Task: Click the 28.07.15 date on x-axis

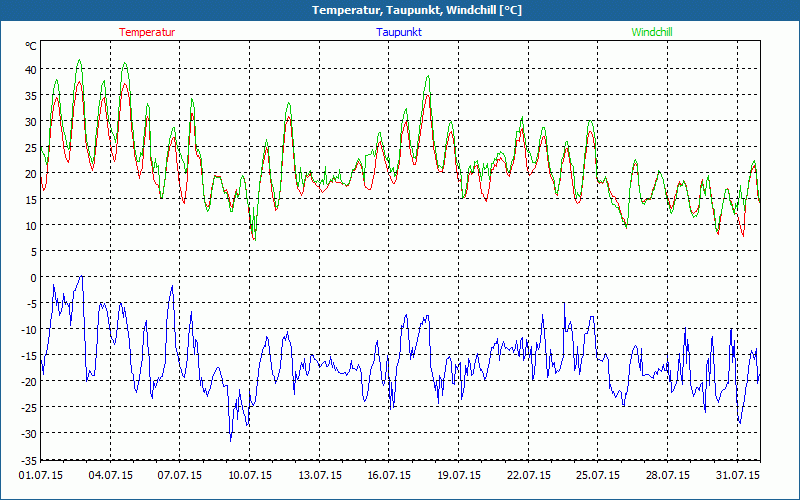Action: (667, 475)
